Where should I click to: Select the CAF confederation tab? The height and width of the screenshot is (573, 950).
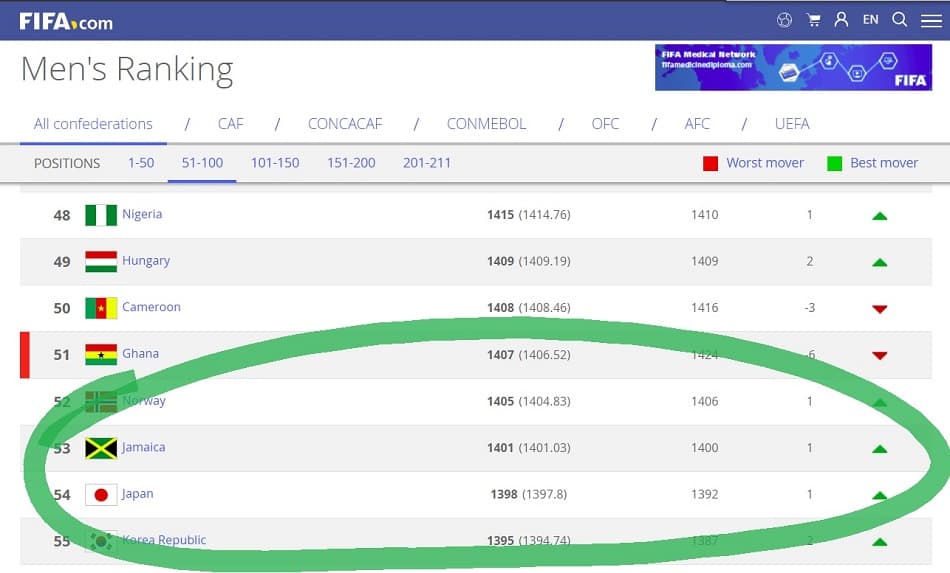(230, 124)
